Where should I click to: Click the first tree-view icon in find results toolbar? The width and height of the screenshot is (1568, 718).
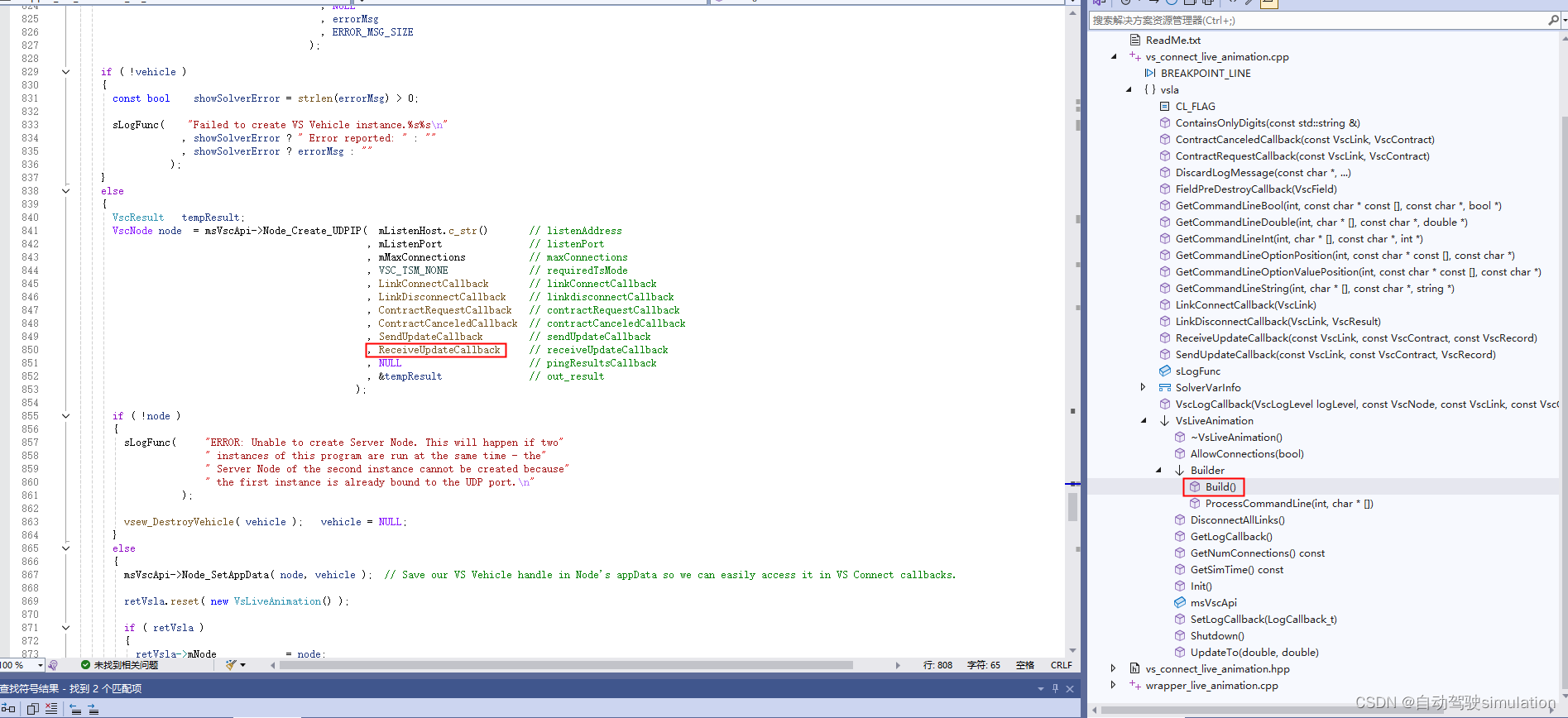pyautogui.click(x=10, y=709)
